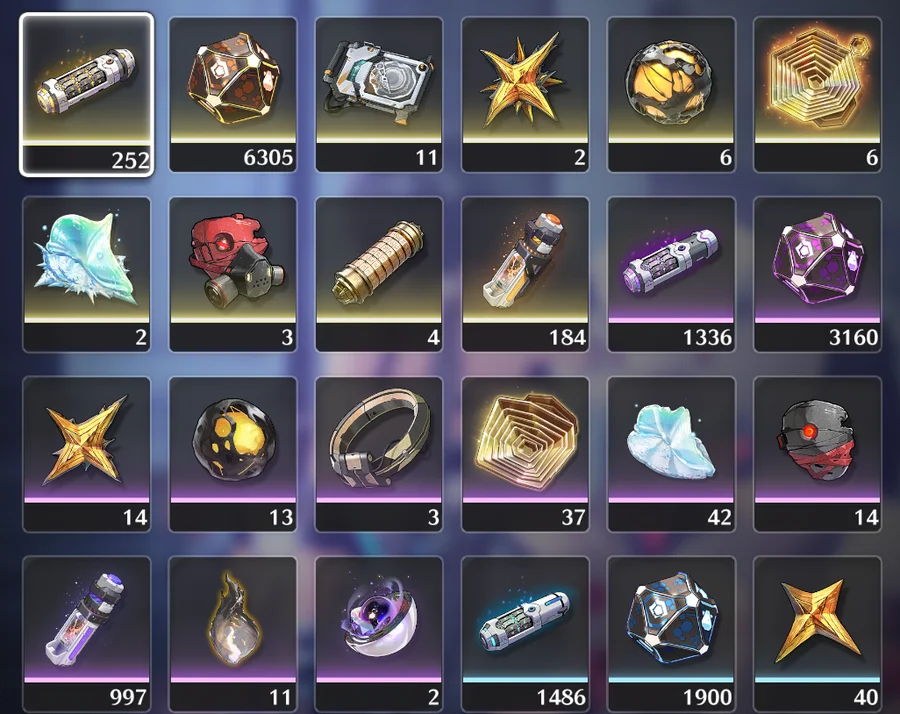Select the brass cylinder item with count 4

(379, 274)
